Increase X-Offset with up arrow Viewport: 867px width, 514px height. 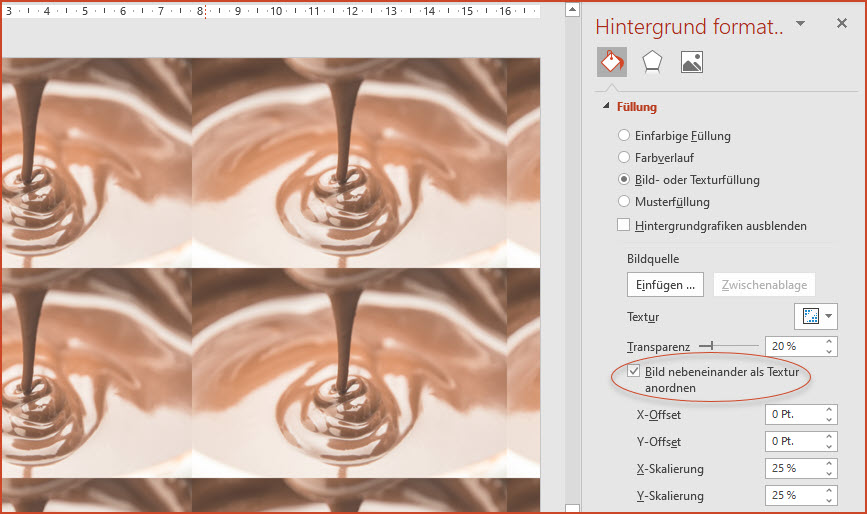[829, 410]
